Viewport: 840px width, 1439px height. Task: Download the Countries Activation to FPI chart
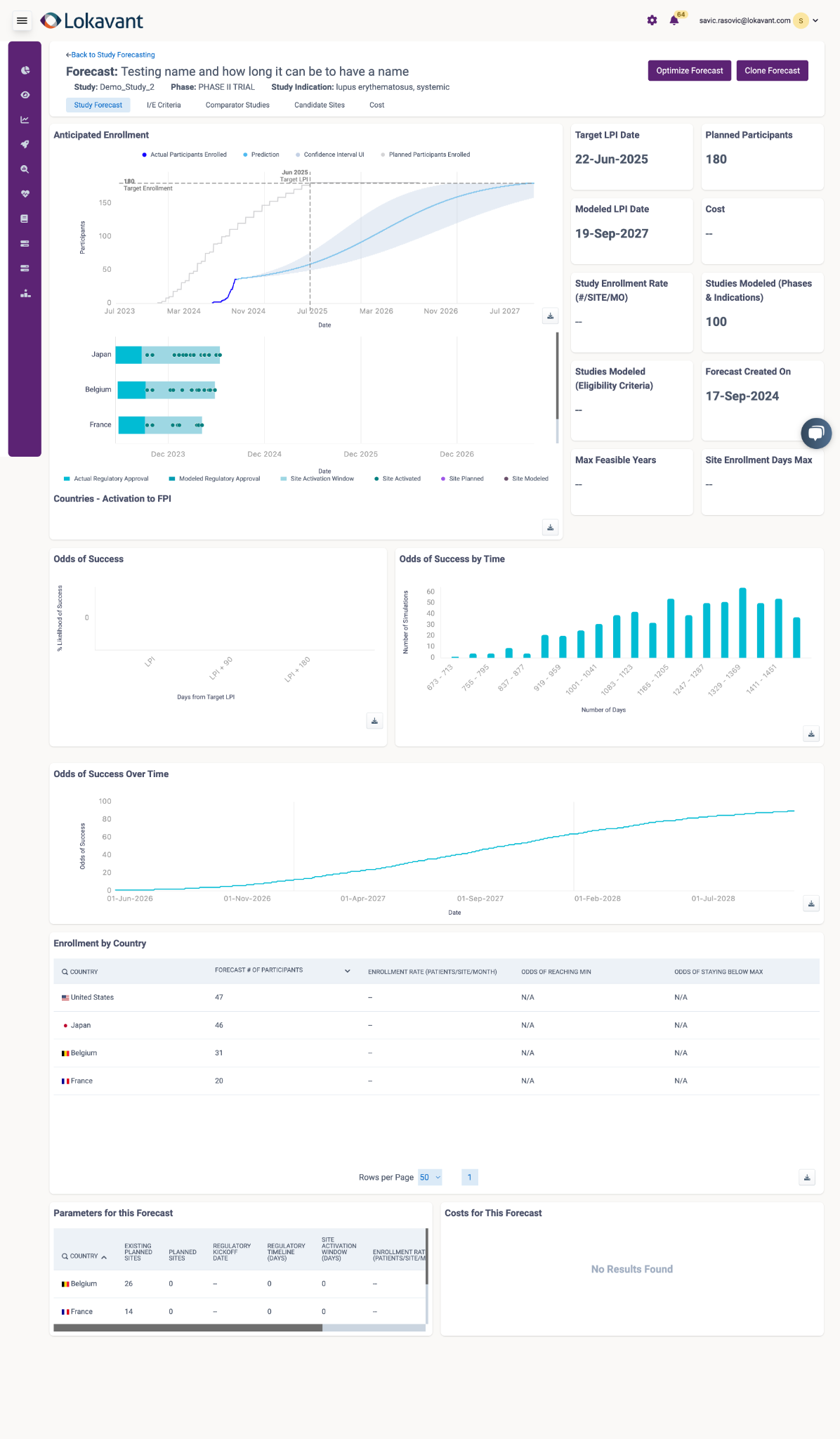[551, 528]
